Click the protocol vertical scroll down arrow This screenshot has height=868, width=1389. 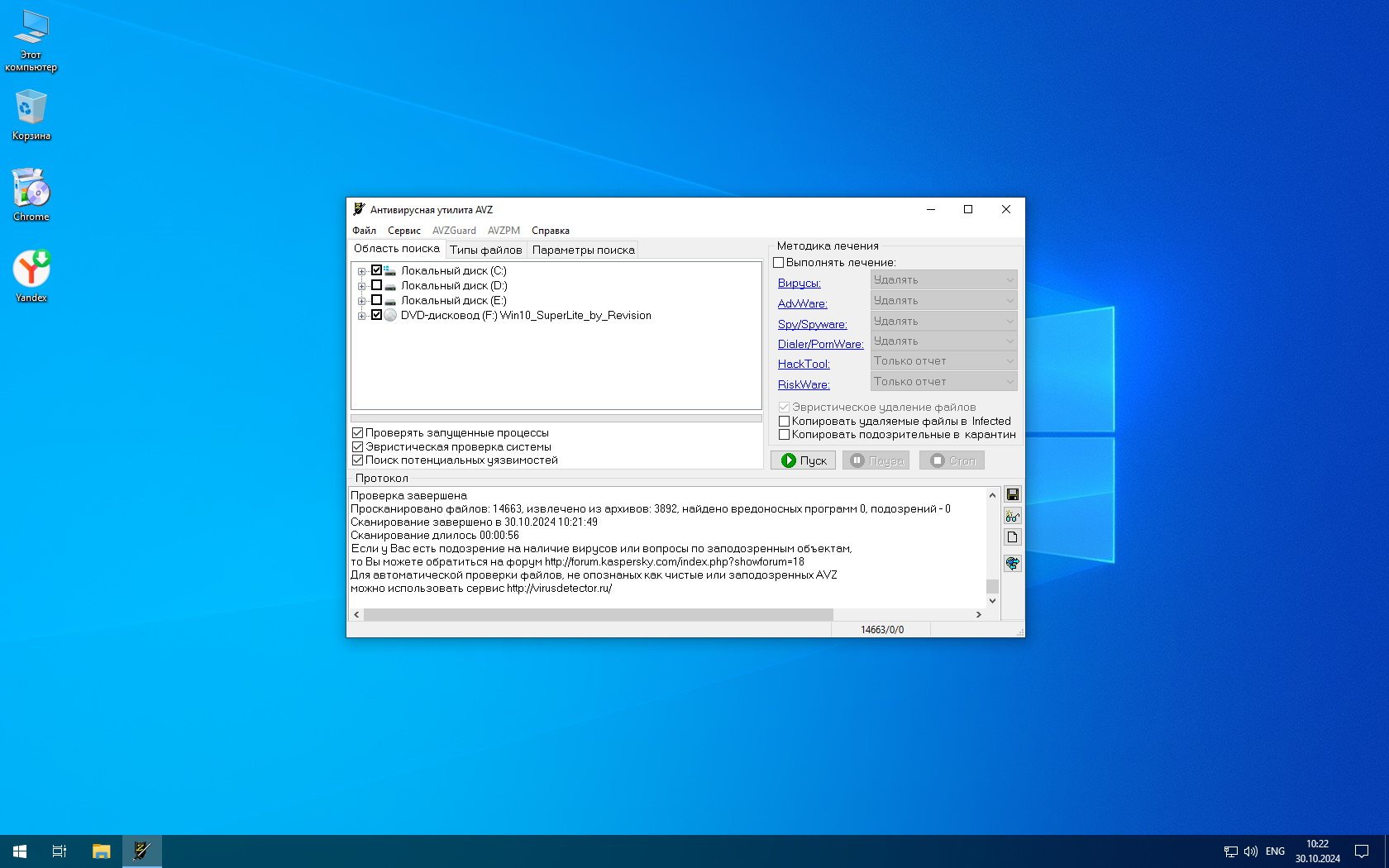point(992,601)
